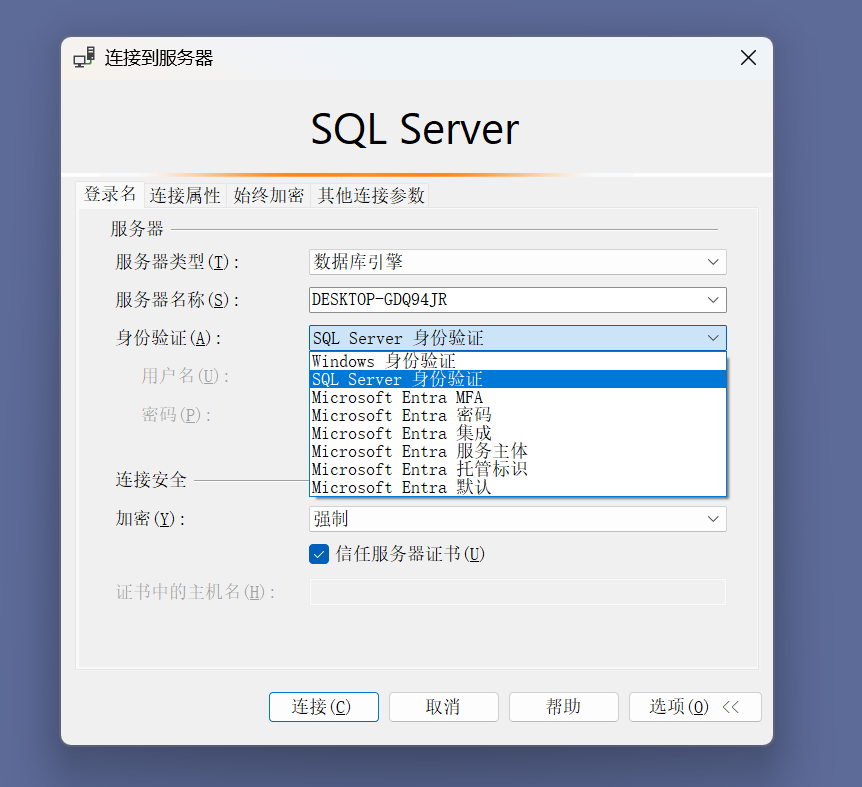Uncheck the 信任服务器证书 checkbox

coord(319,554)
